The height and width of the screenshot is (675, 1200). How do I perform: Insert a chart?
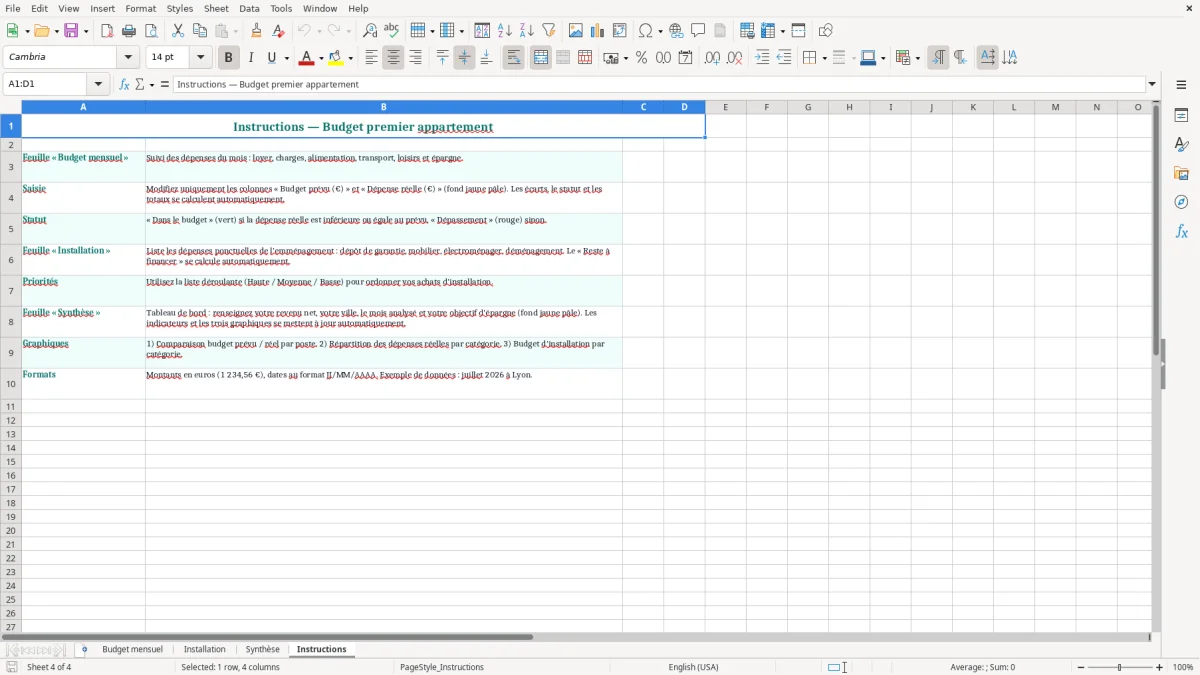click(598, 31)
